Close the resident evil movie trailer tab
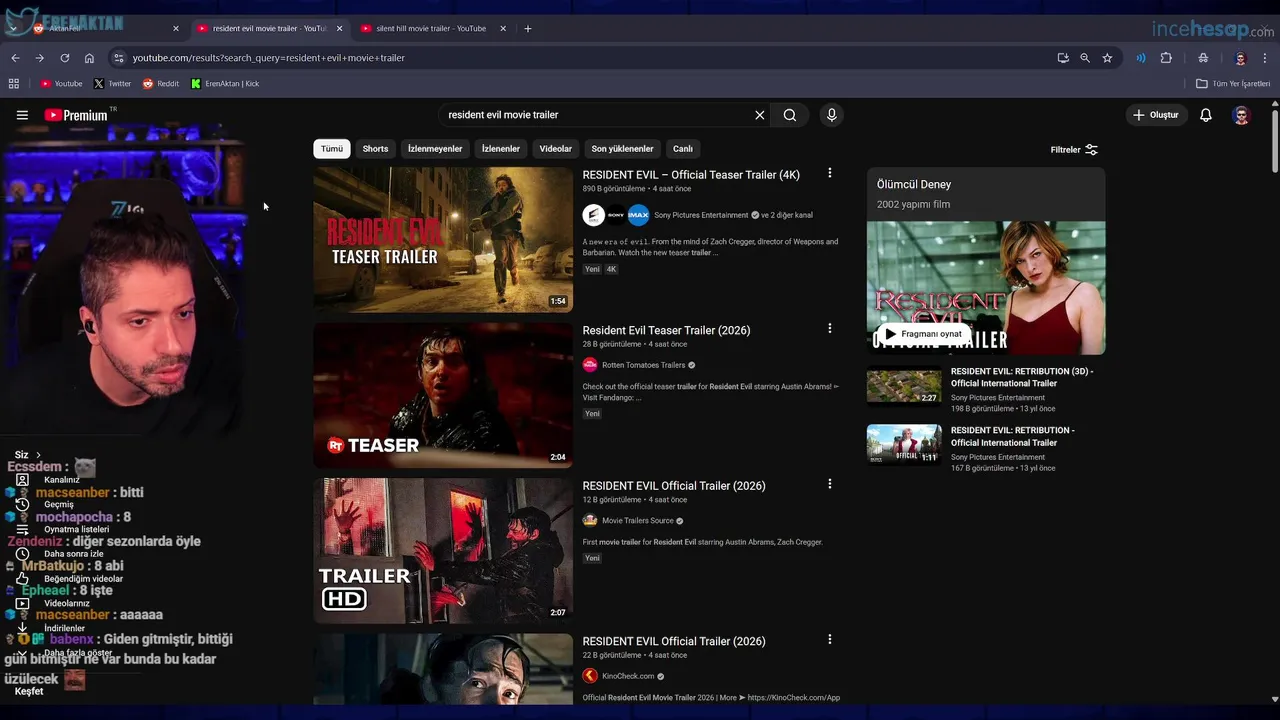 click(340, 29)
